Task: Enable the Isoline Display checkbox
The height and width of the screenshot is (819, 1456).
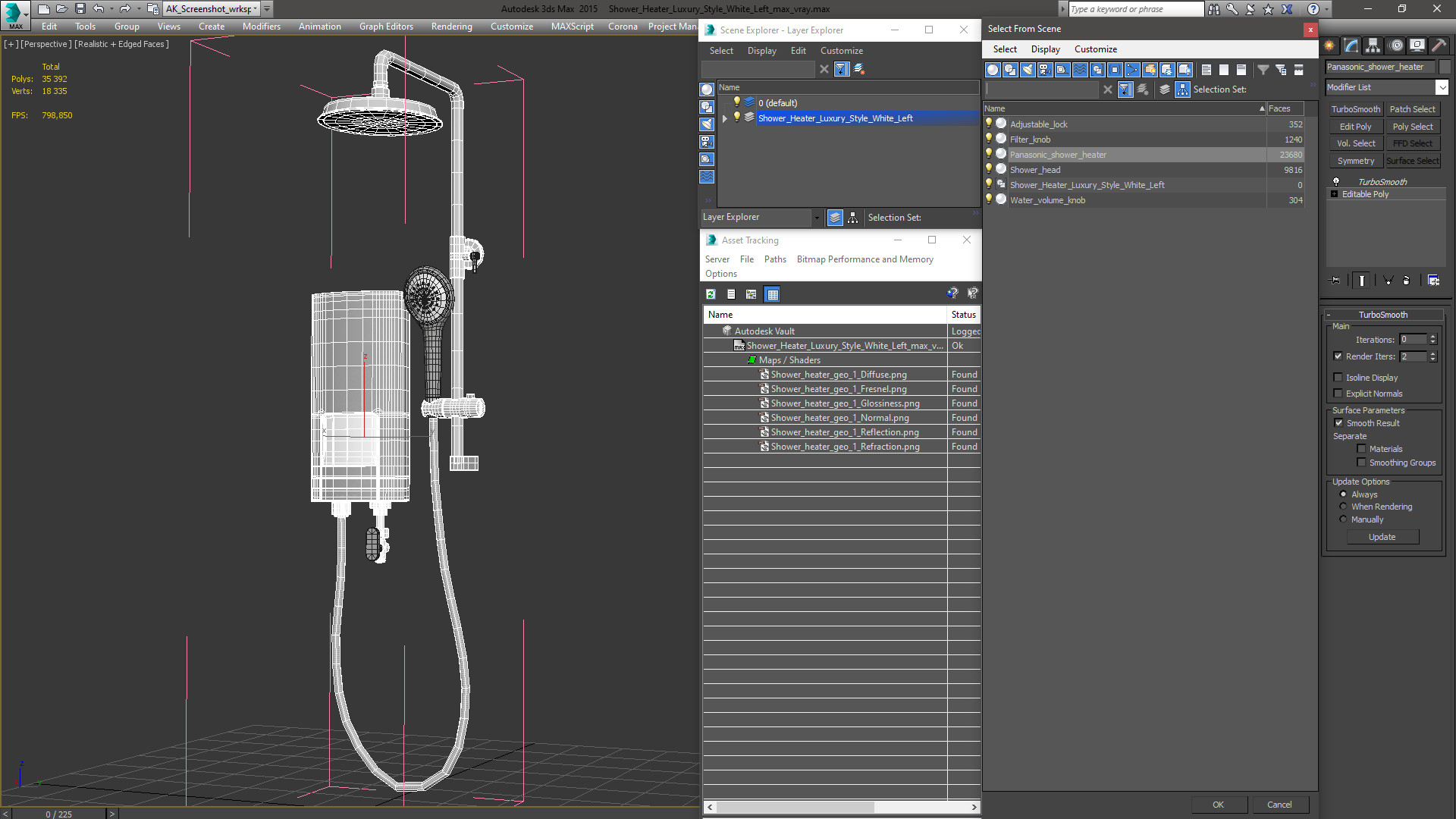Action: click(1338, 378)
